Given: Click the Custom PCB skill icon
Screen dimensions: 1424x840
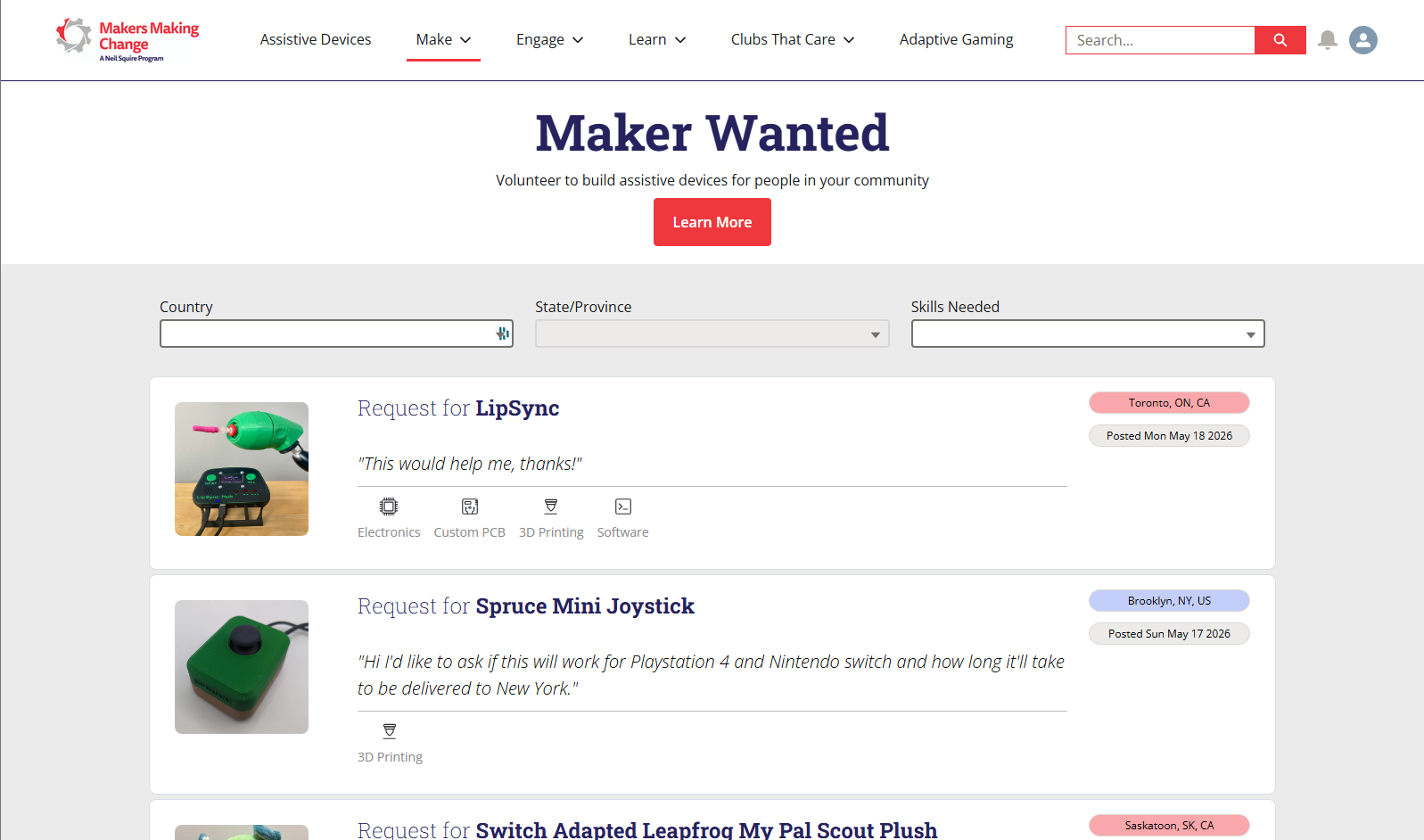Looking at the screenshot, I should coord(470,506).
